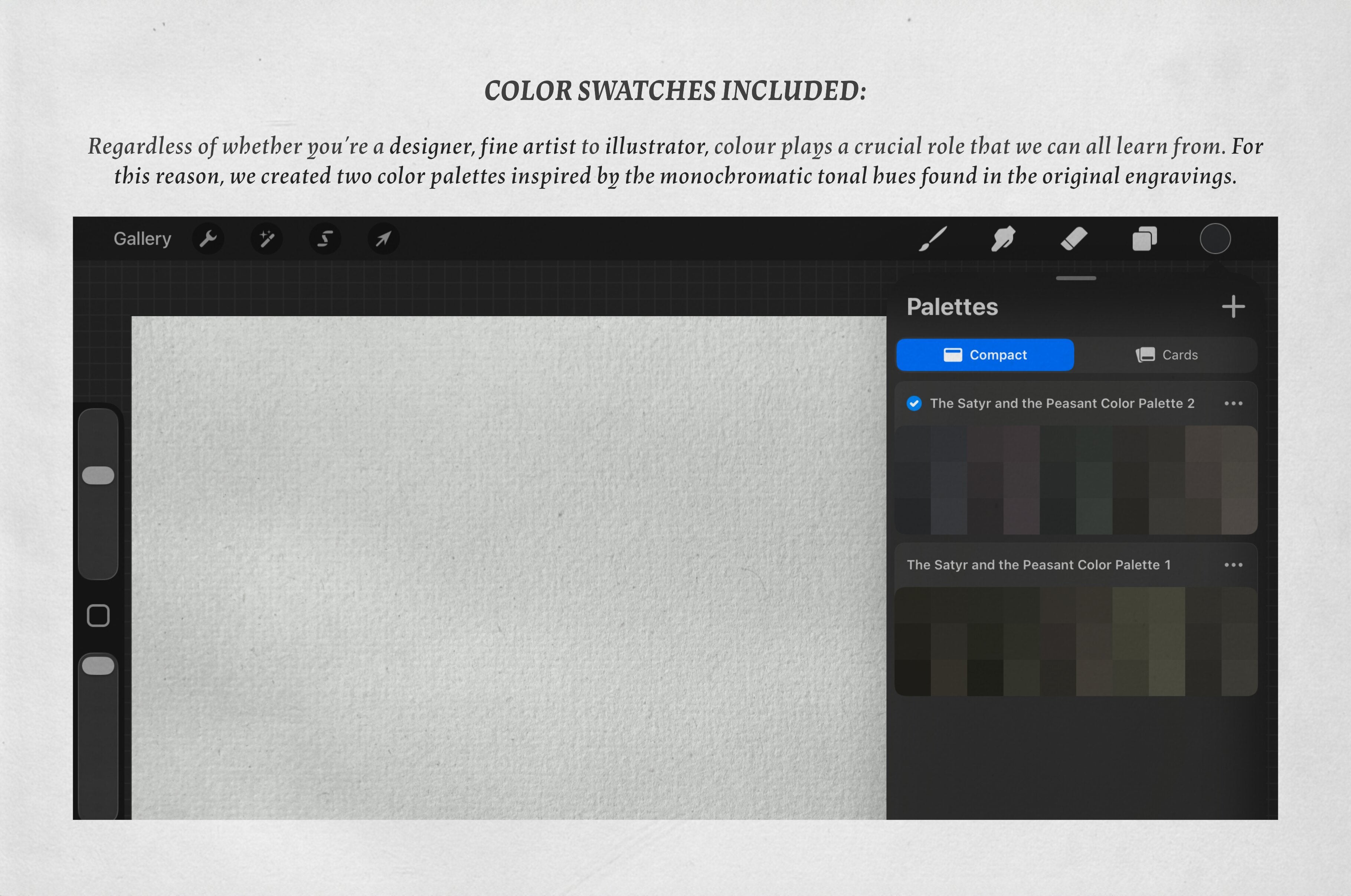Open options menu for Color Palette 1
Image resolution: width=1351 pixels, height=896 pixels.
[x=1233, y=565]
